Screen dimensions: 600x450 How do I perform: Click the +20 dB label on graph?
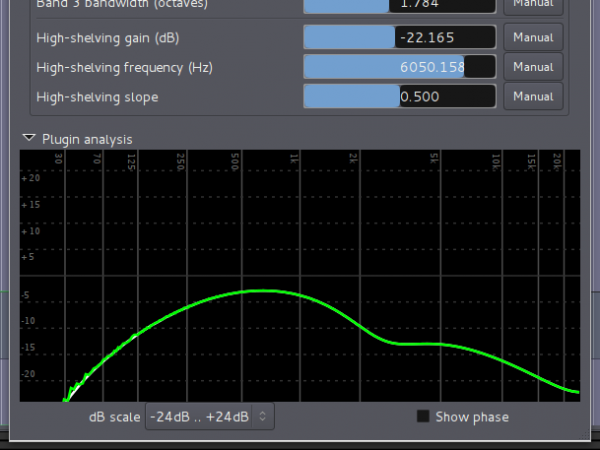tap(31, 178)
